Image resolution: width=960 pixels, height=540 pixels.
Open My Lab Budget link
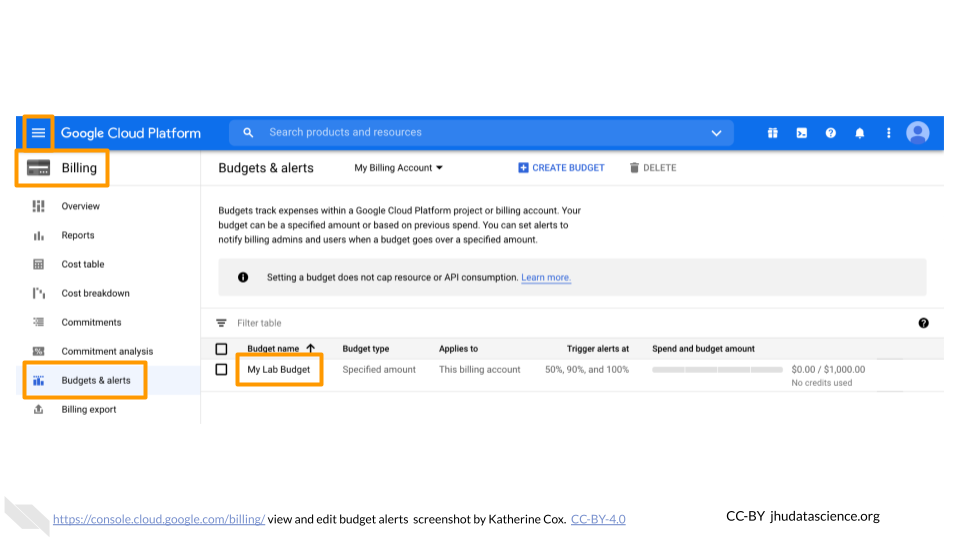(279, 370)
